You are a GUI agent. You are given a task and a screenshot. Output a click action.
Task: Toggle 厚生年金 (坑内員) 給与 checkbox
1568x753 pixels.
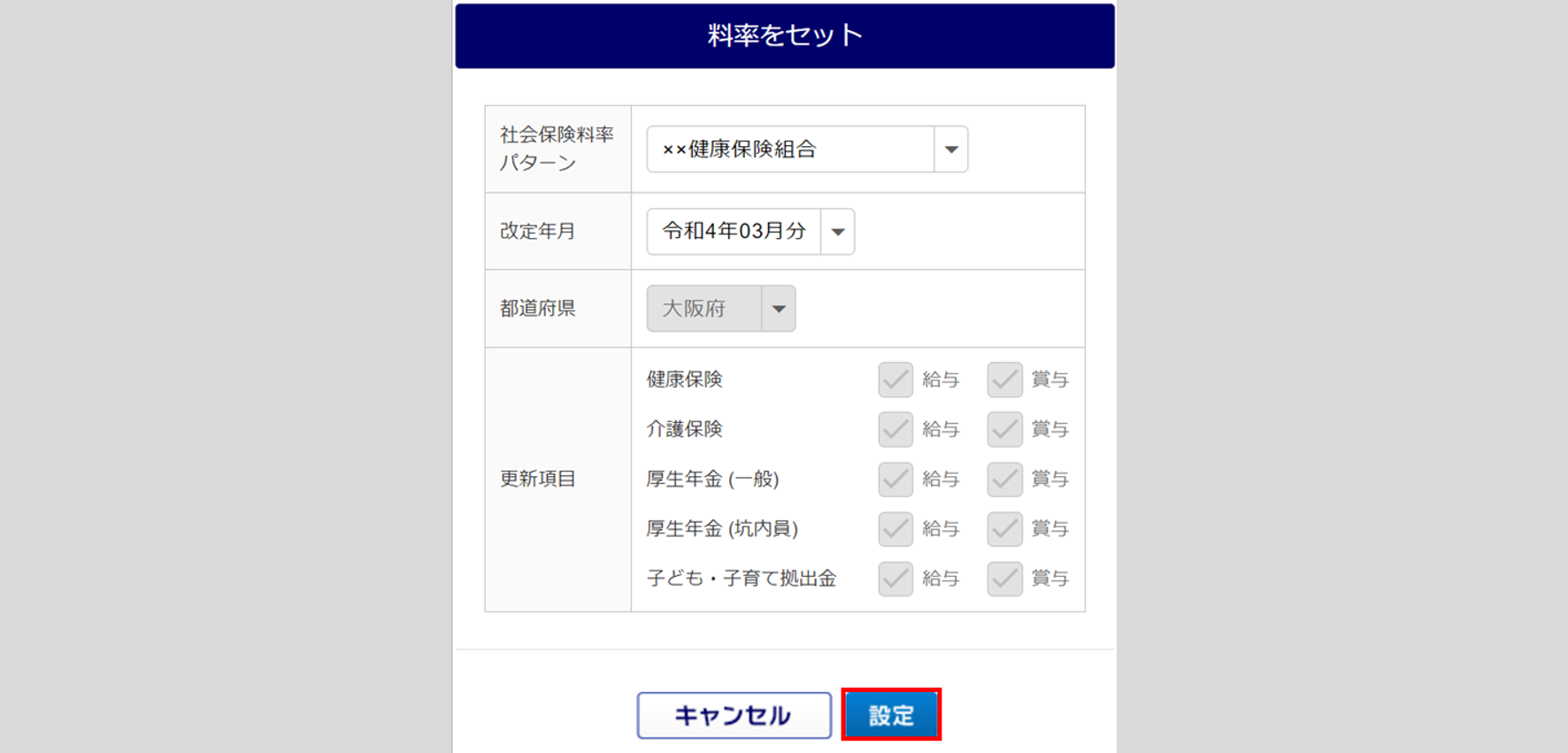click(895, 528)
